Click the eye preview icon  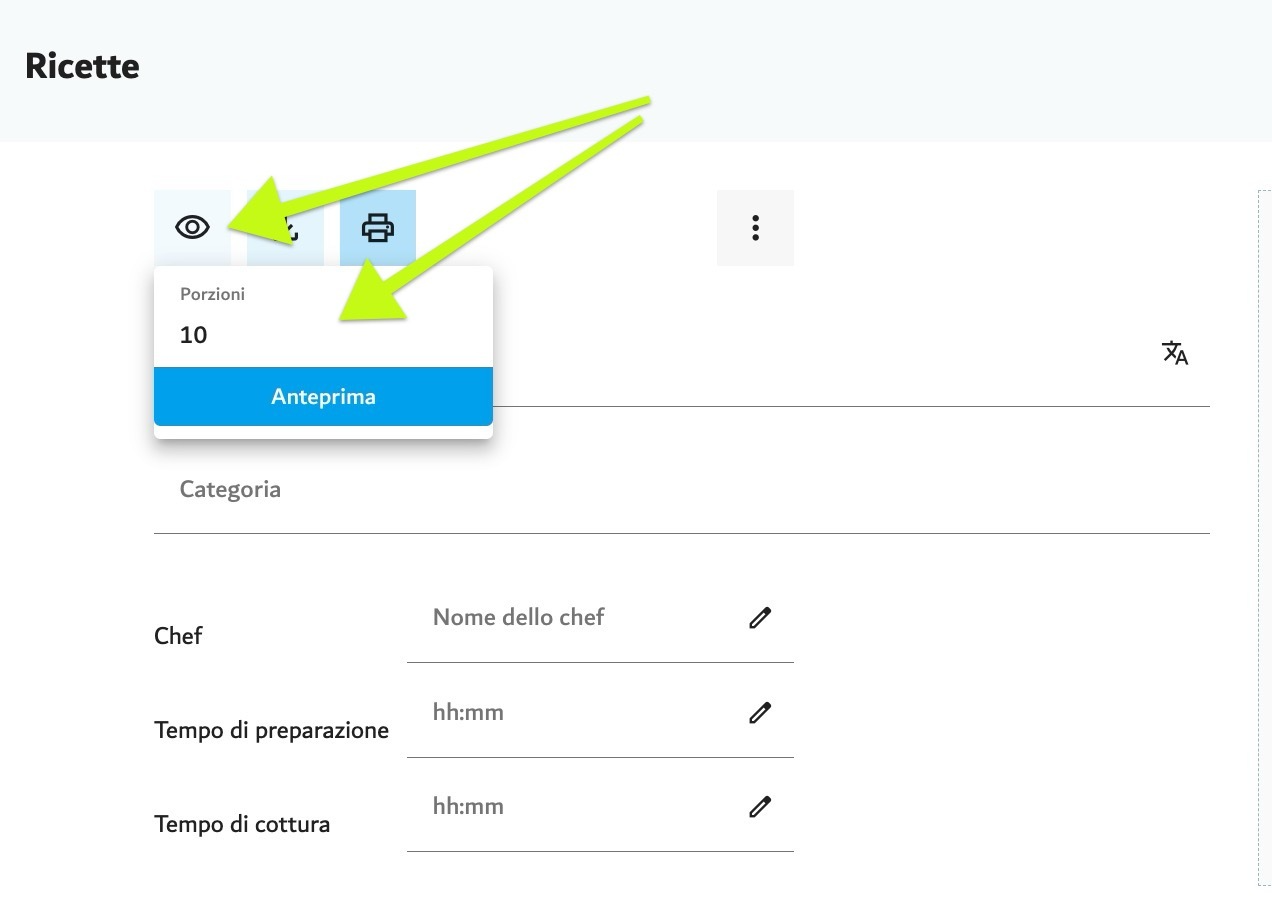point(192,228)
